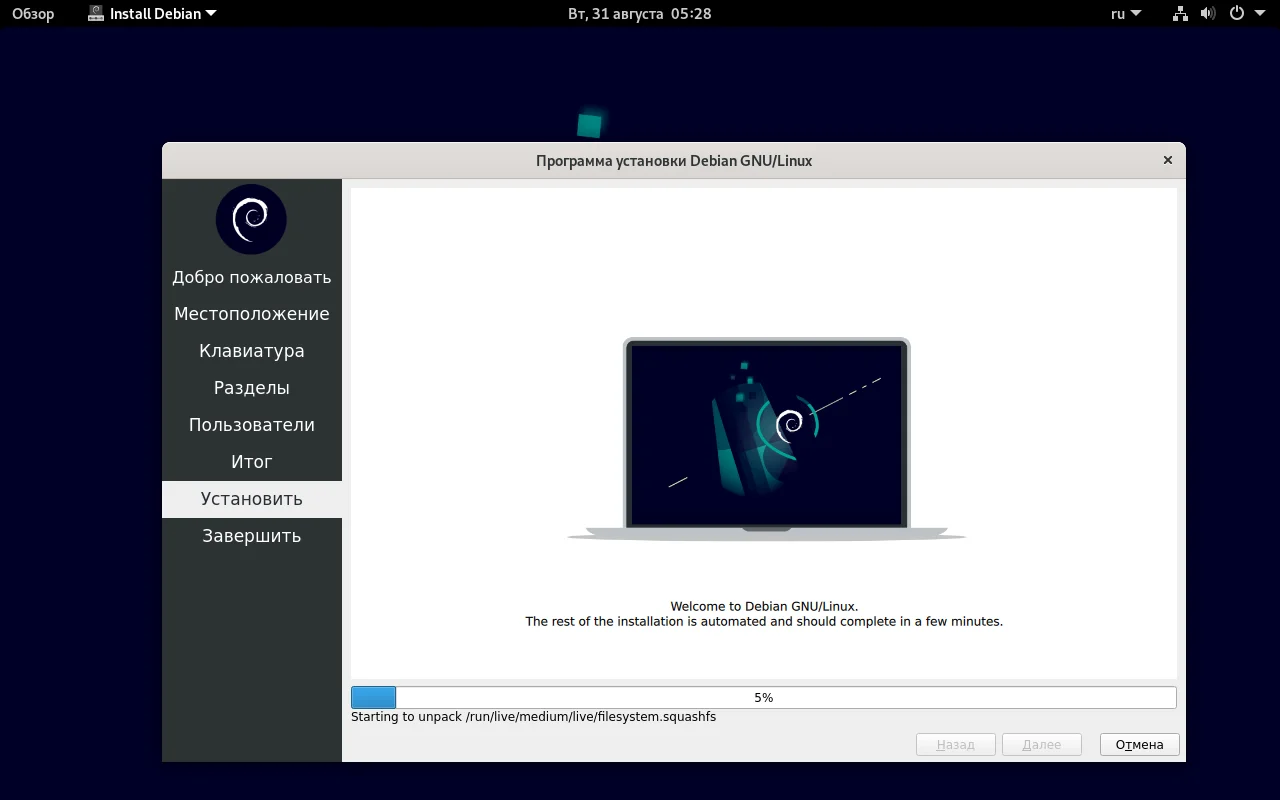Screen dimensions: 1280x800
Task: Select the Завершить sidebar entry
Action: (251, 535)
